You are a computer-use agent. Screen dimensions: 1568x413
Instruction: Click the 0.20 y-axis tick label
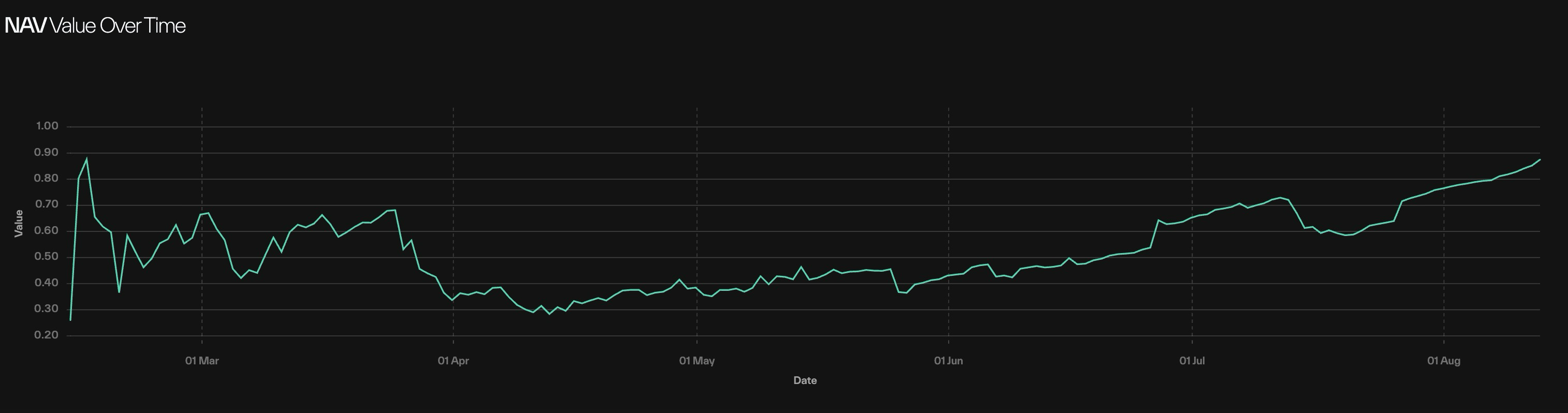pyautogui.click(x=47, y=336)
